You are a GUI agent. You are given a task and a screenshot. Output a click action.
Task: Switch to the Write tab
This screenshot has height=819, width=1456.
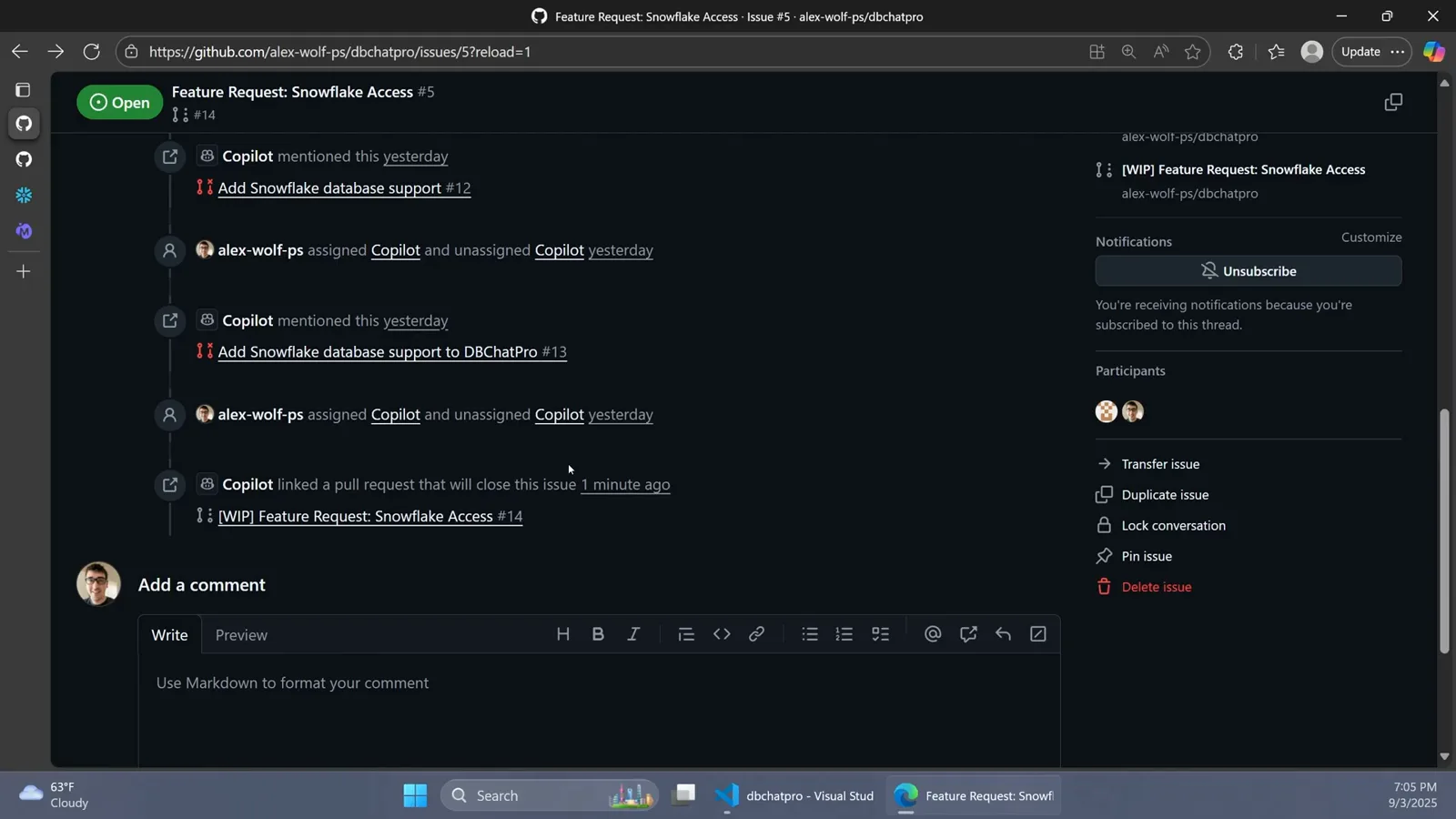point(169,634)
